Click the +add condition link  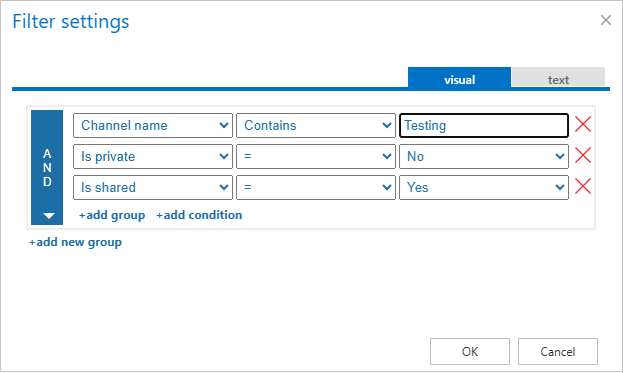[199, 215]
